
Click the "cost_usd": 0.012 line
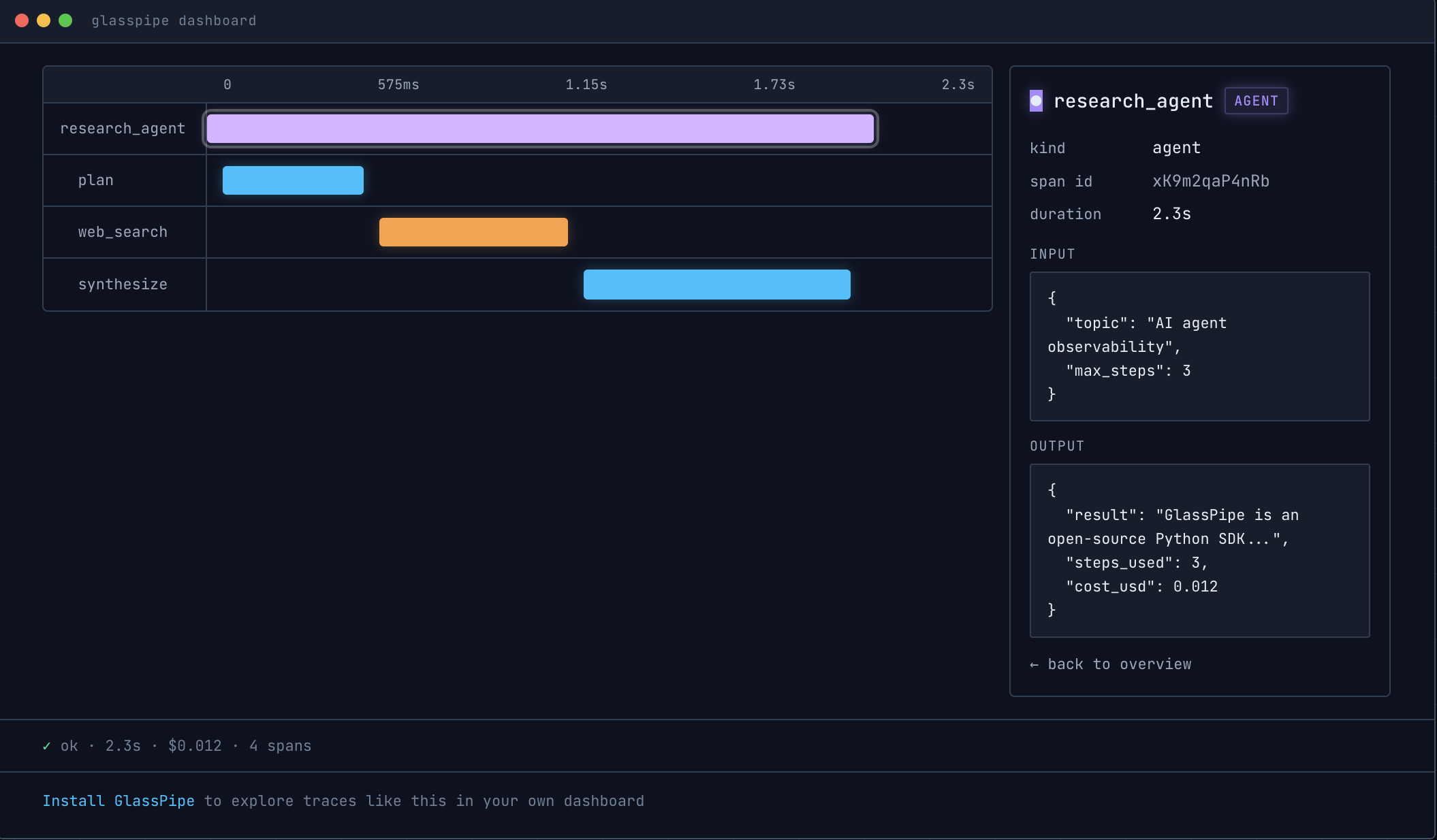click(1141, 587)
